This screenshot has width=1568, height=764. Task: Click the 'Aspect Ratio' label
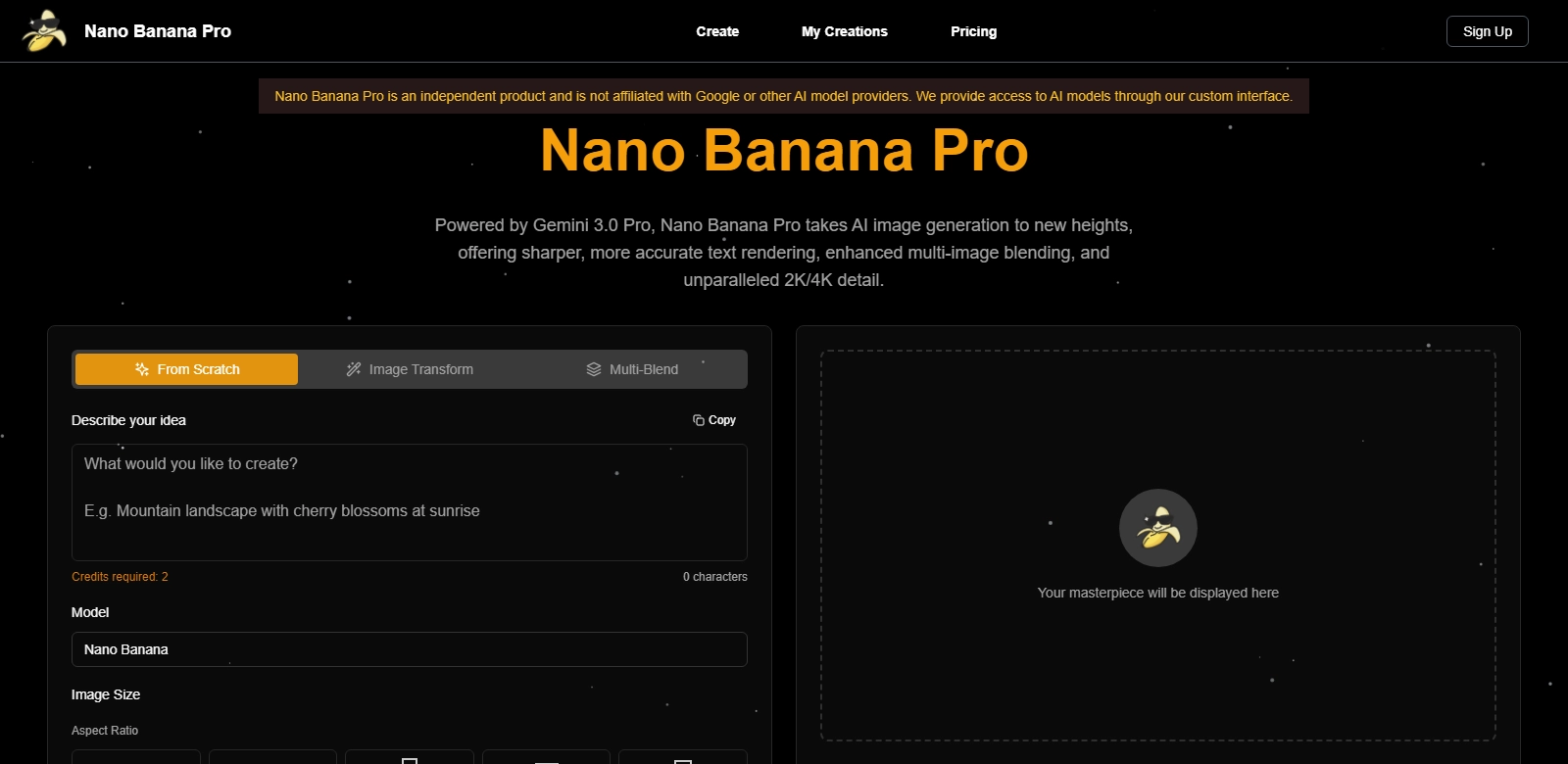(105, 731)
